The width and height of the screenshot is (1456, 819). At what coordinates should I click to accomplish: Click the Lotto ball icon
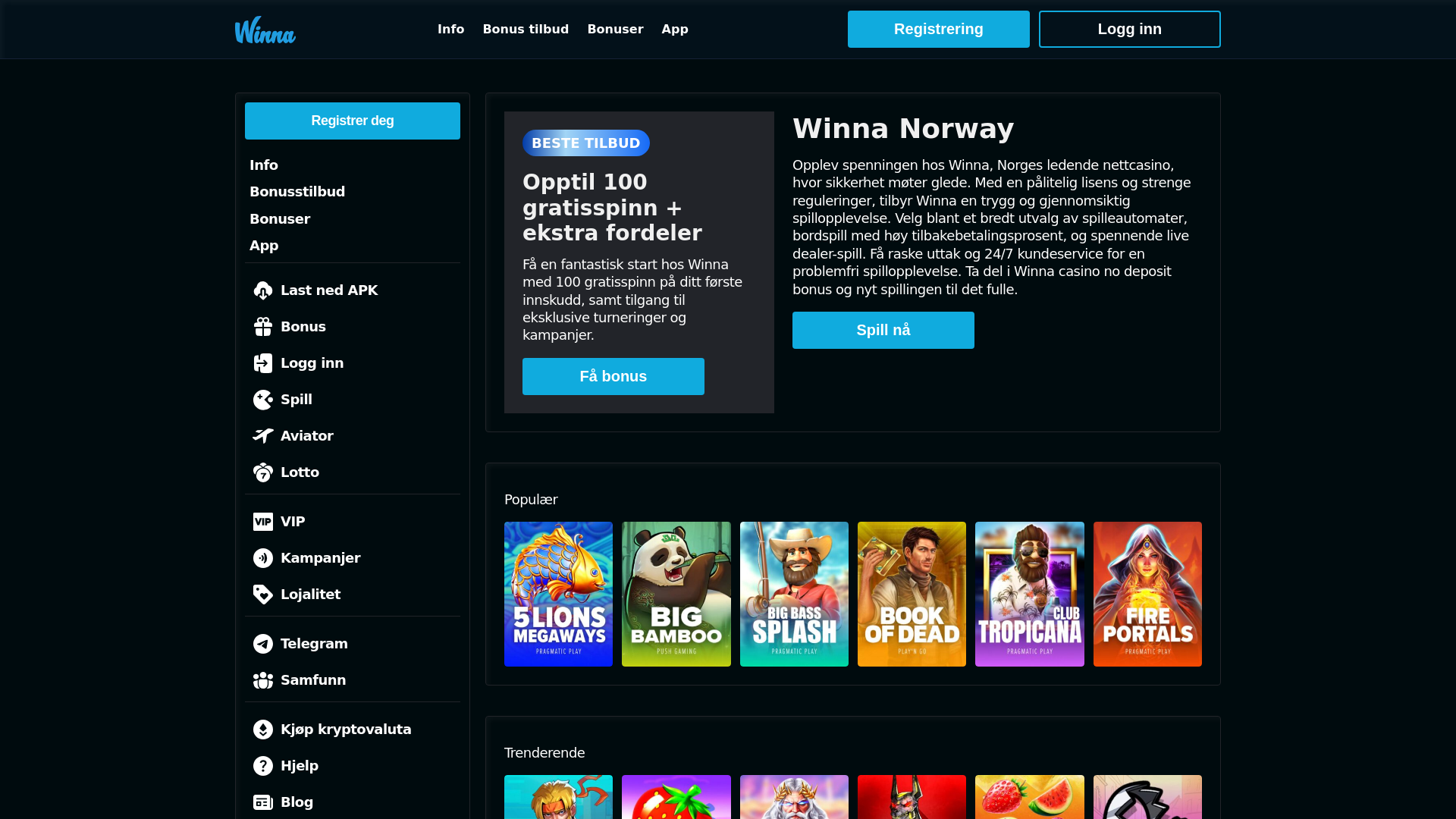click(x=263, y=472)
